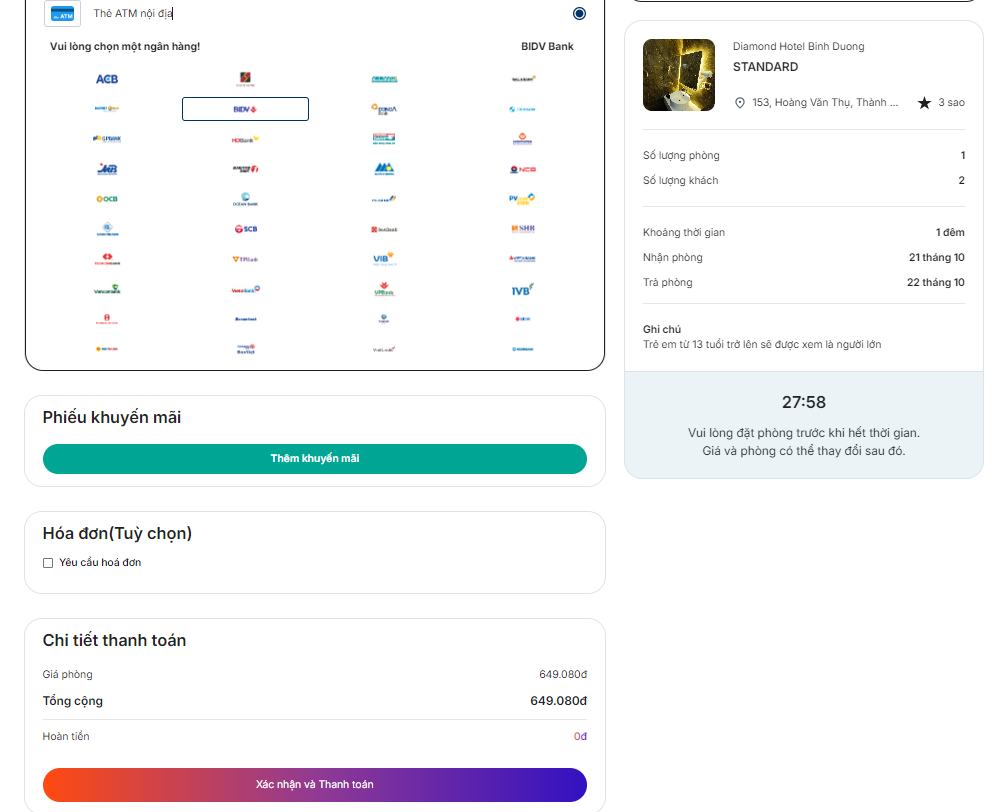Choose HDBank as the payment bank
Screen dimensions: 992x812
[245, 139]
